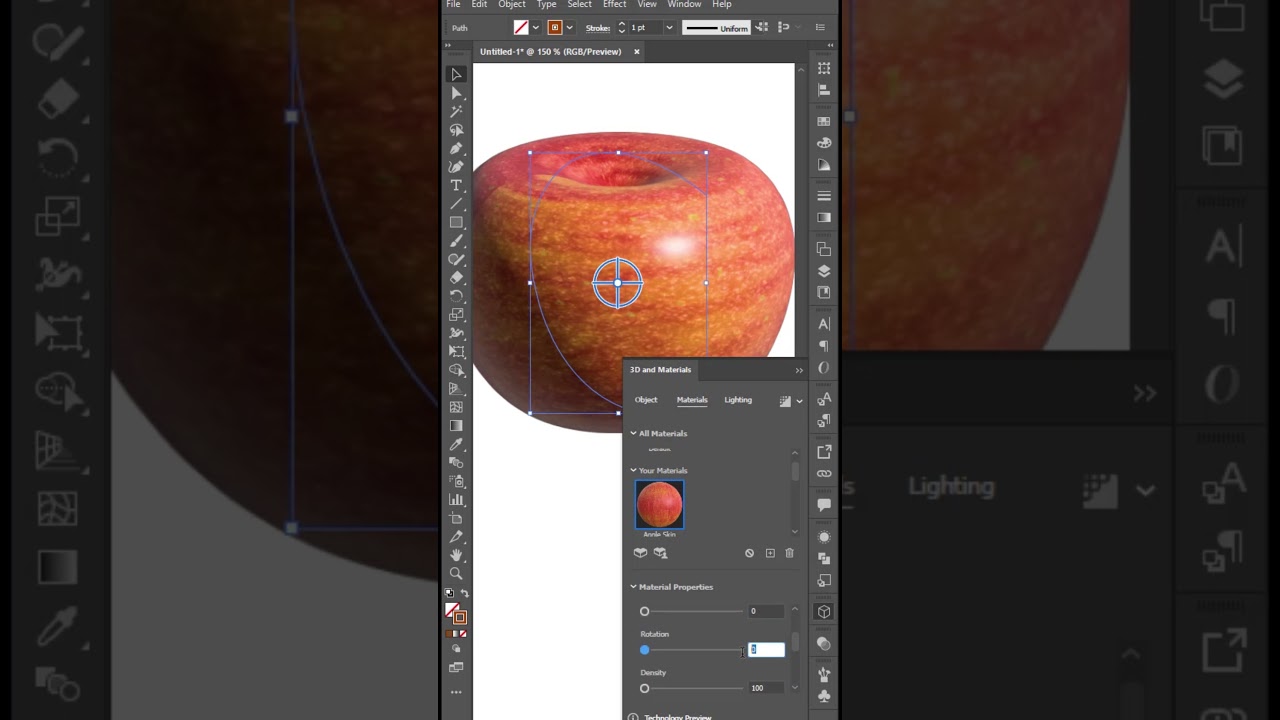Select the Pen tool
This screenshot has width=1280, height=720.
pyautogui.click(x=456, y=148)
